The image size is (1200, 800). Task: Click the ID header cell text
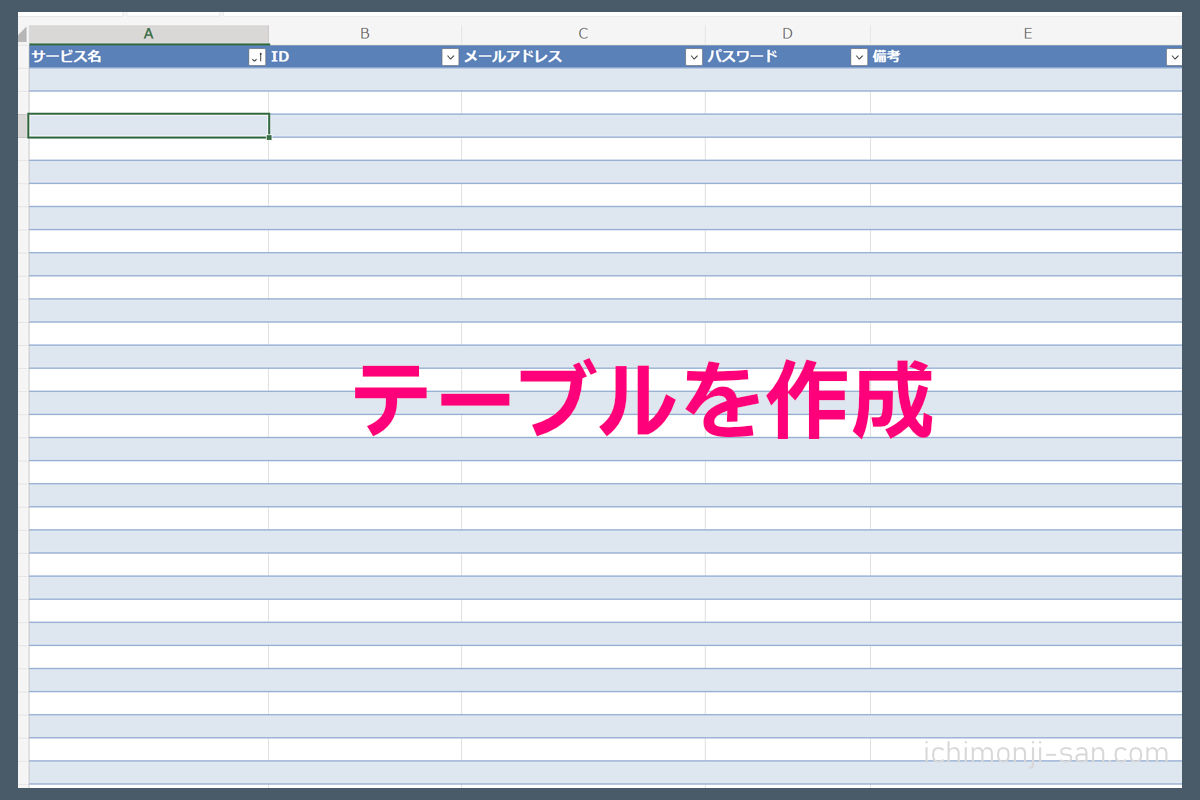(x=280, y=57)
